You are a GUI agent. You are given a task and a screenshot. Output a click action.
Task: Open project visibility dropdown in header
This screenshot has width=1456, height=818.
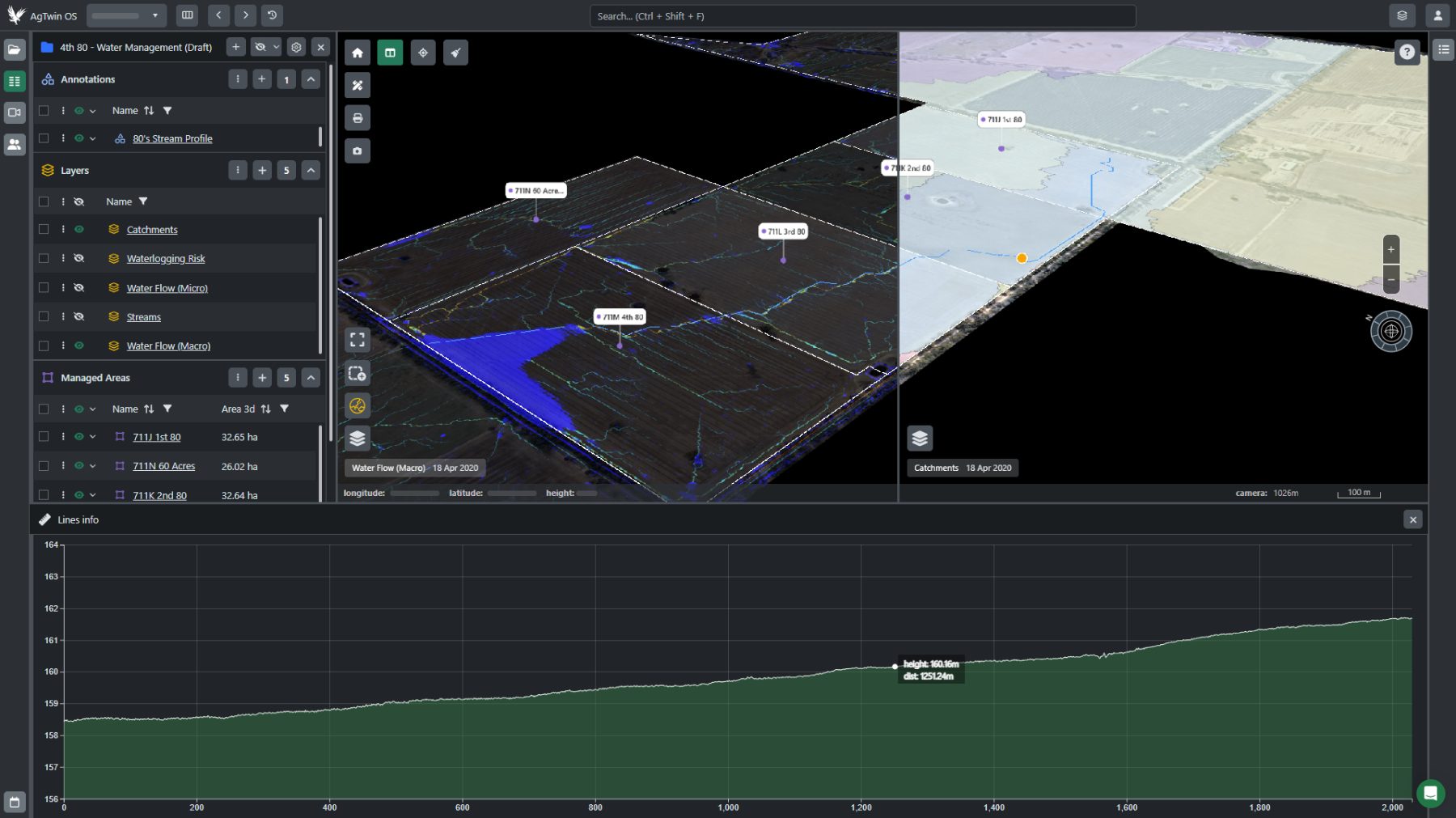266,47
